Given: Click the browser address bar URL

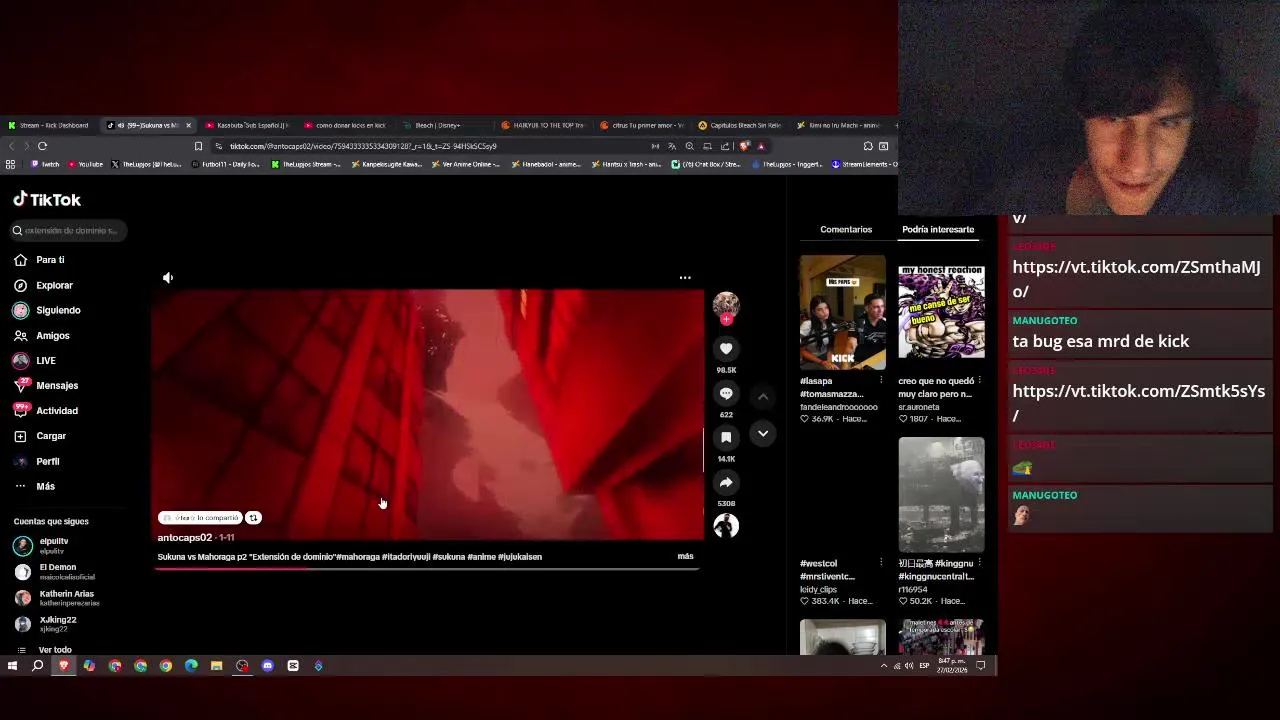Looking at the screenshot, I should [363, 146].
